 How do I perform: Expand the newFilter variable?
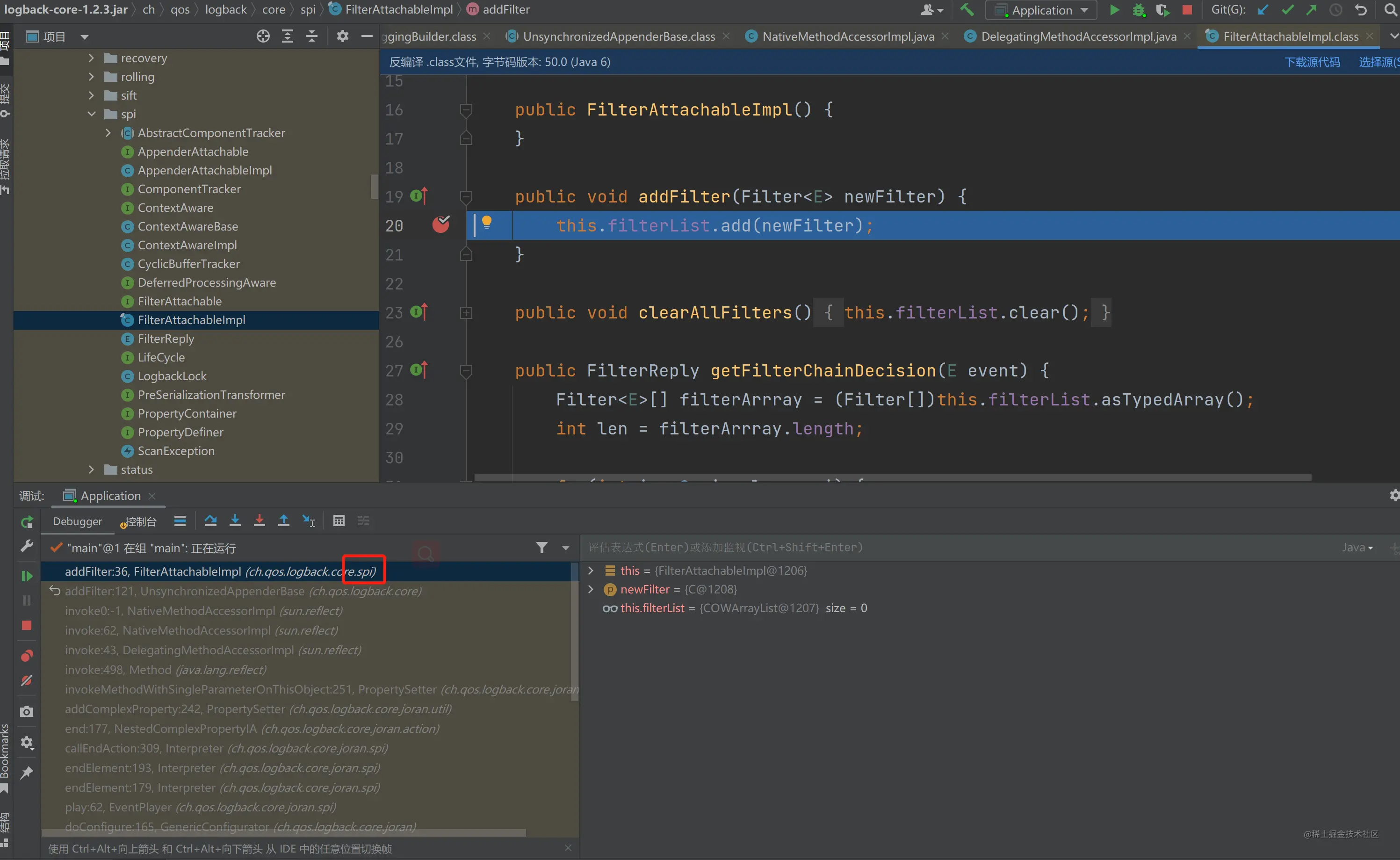591,589
